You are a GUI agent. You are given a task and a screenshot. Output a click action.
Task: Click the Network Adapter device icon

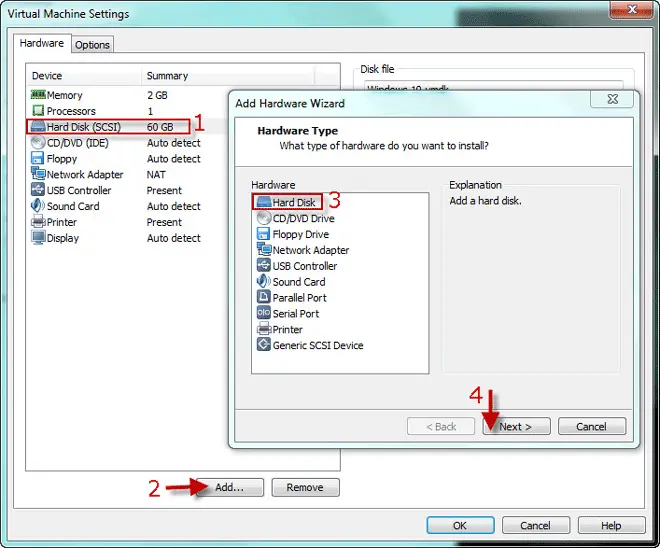pyautogui.click(x=38, y=174)
